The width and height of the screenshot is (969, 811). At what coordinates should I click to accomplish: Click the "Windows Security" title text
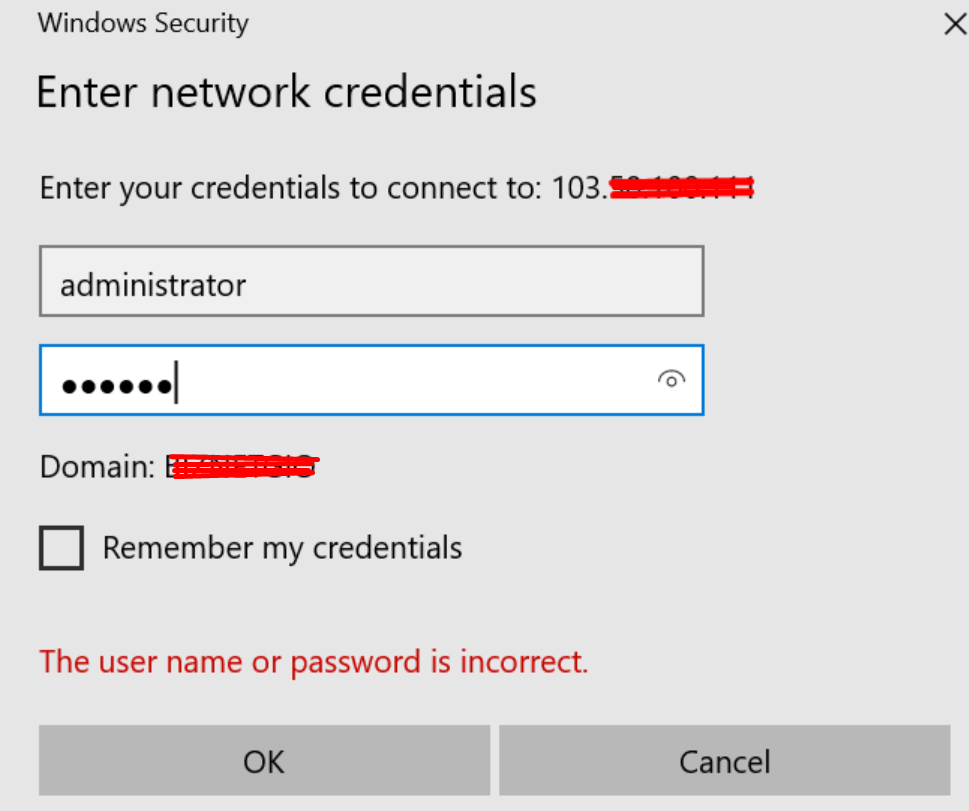click(142, 23)
